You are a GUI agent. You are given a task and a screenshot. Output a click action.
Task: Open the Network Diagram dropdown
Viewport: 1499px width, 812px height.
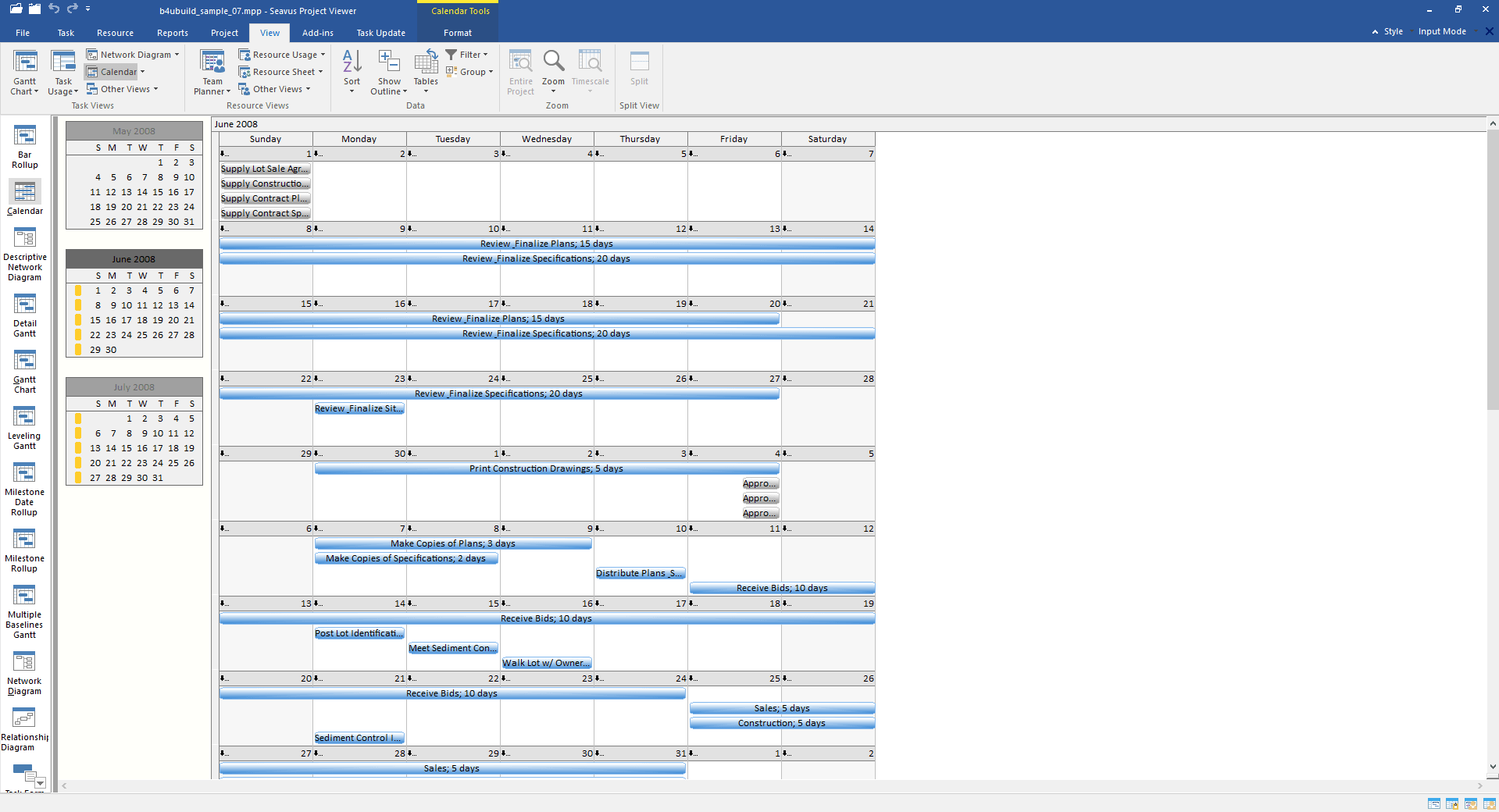[x=133, y=55]
